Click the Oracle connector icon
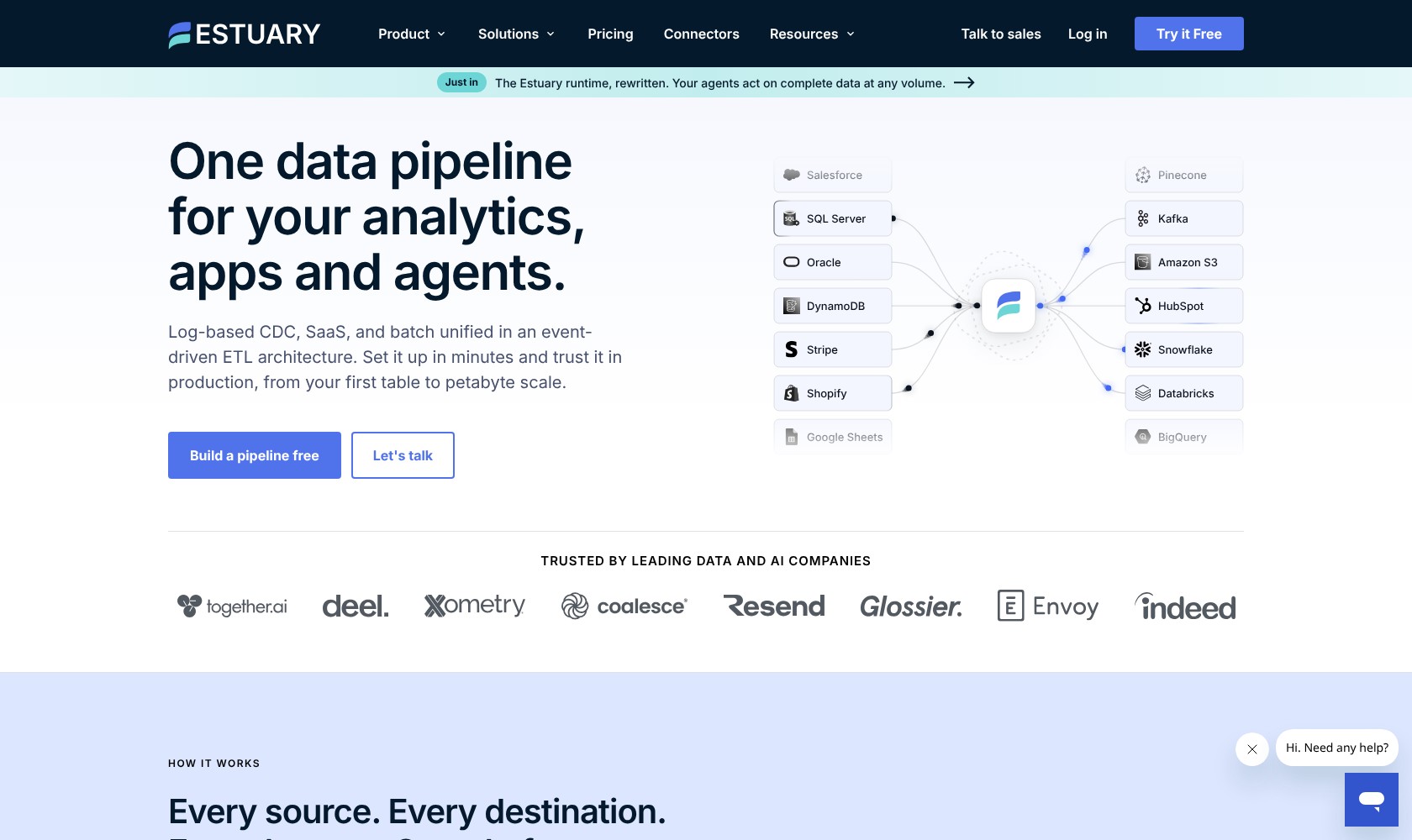Screen dimensions: 1412x840 pos(791,262)
